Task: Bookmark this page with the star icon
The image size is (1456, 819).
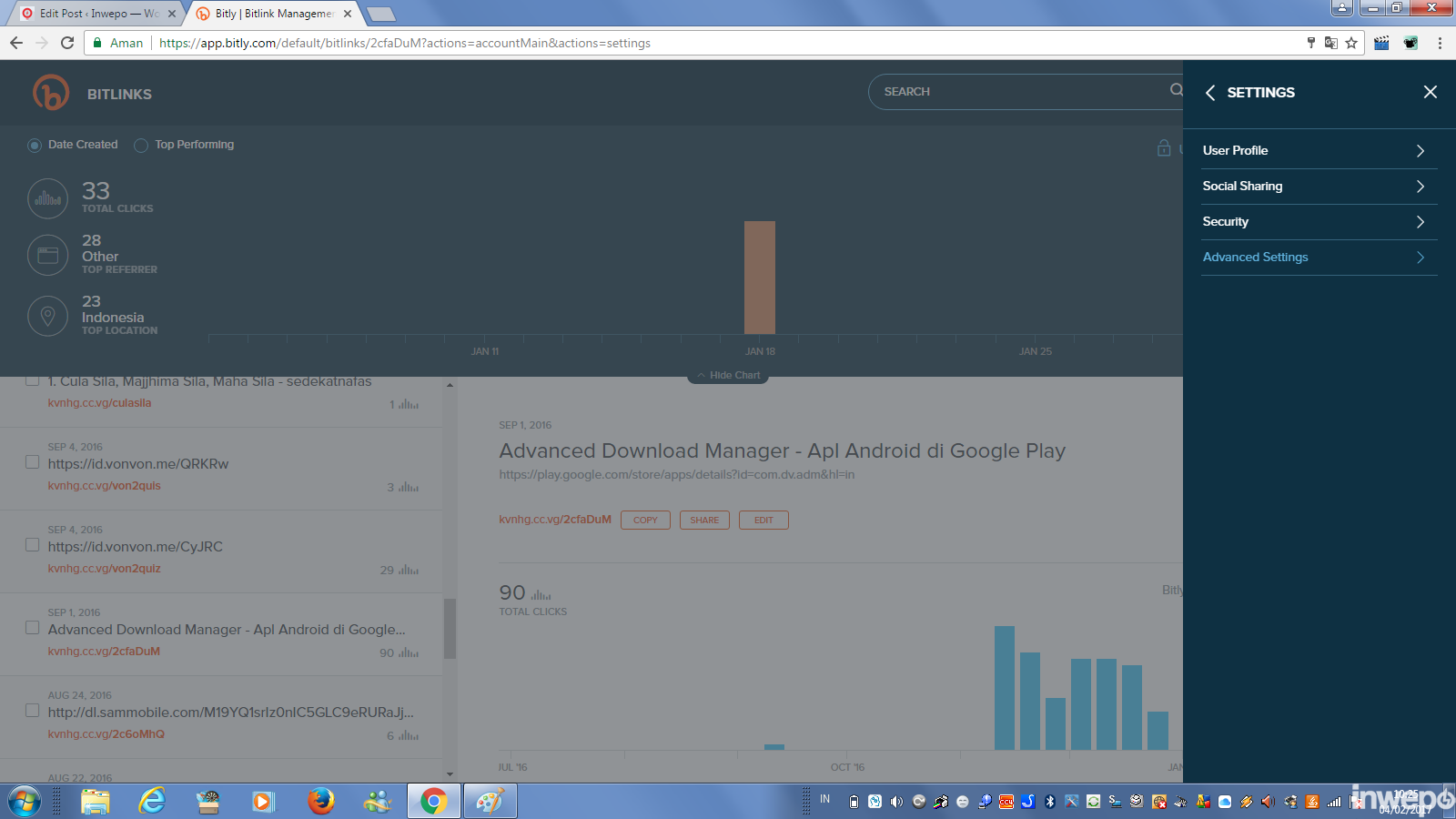Action: coord(1351,43)
